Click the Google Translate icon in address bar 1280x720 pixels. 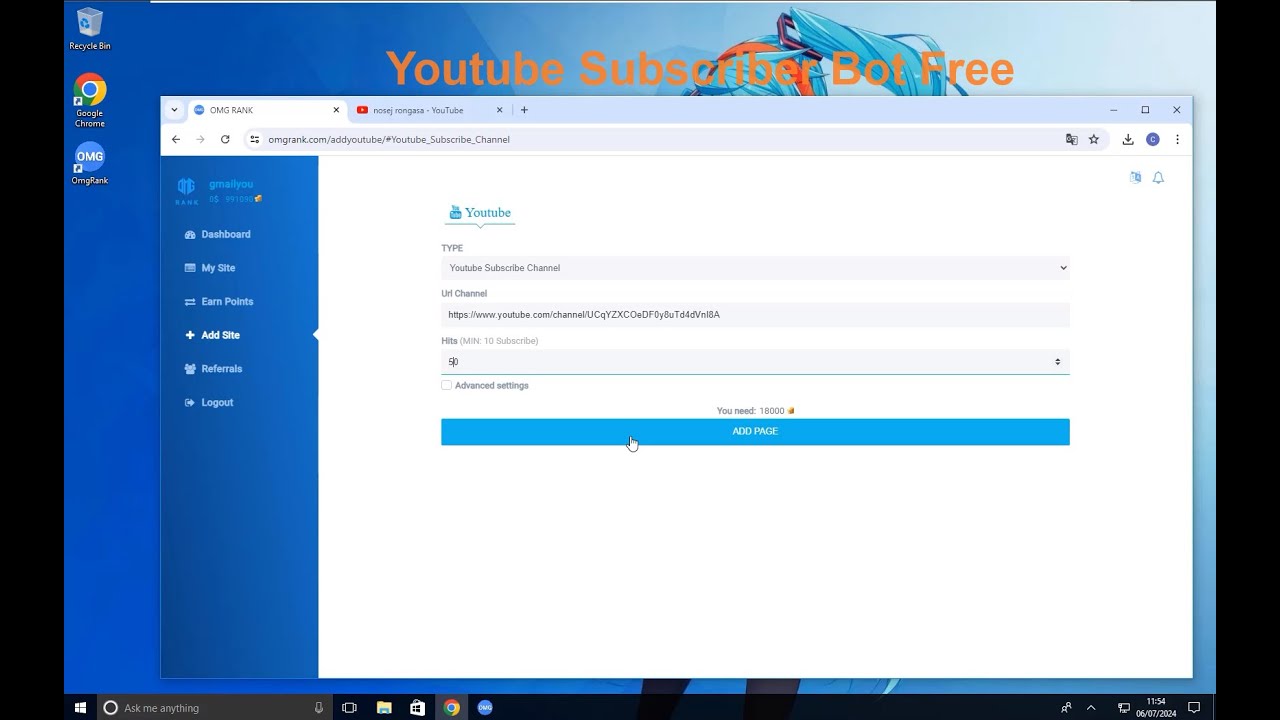1072,140
